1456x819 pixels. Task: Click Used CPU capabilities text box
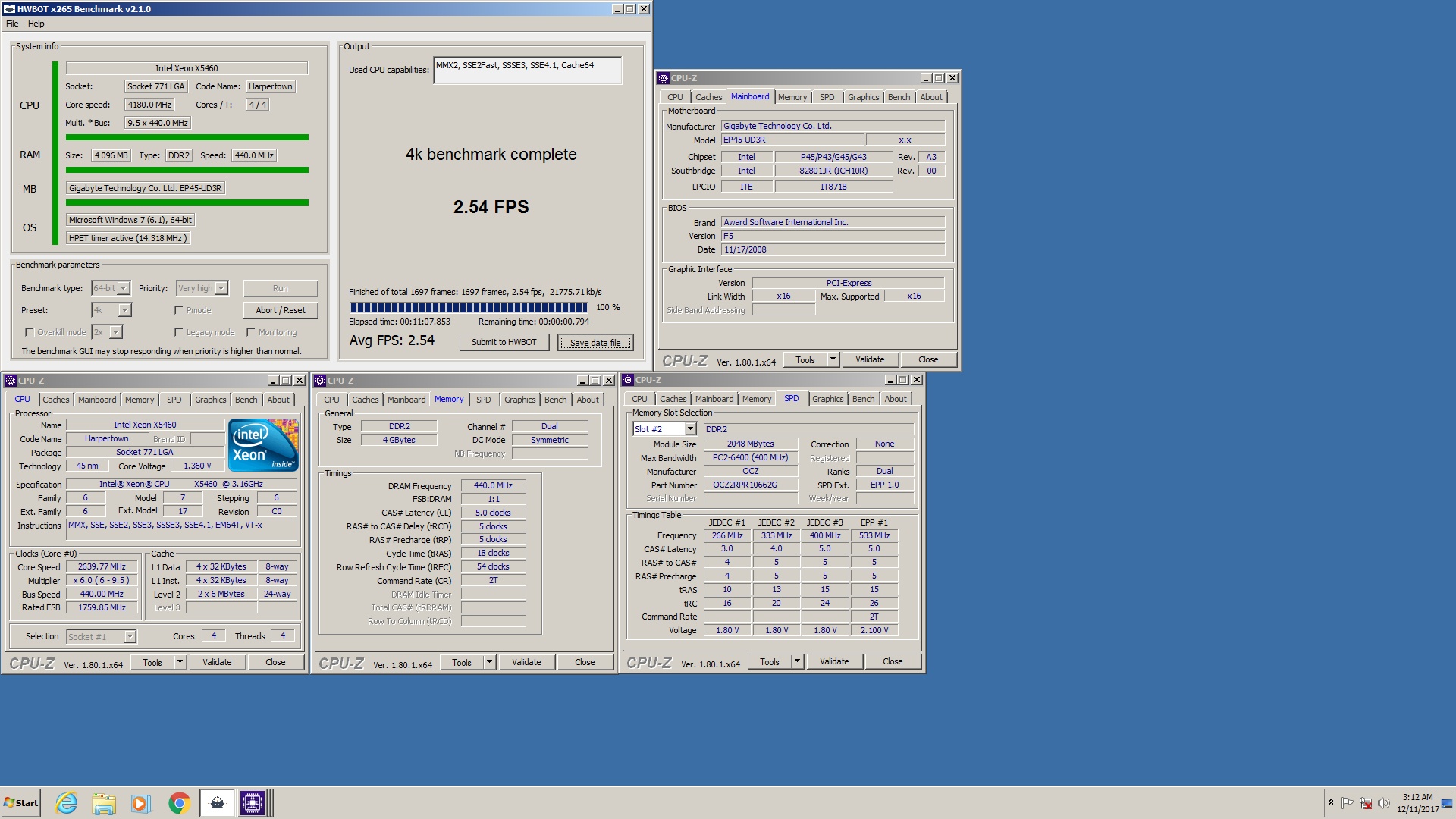coord(527,71)
